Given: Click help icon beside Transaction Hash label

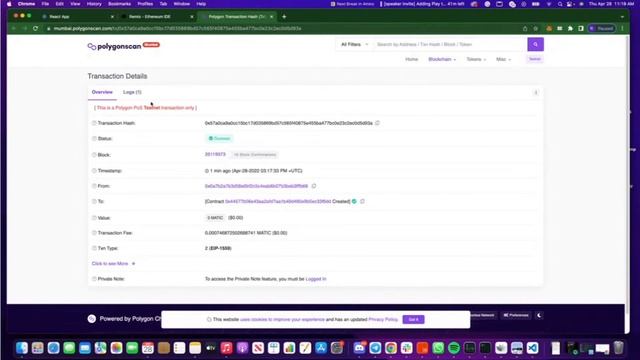Looking at the screenshot, I should pyautogui.click(x=94, y=123).
